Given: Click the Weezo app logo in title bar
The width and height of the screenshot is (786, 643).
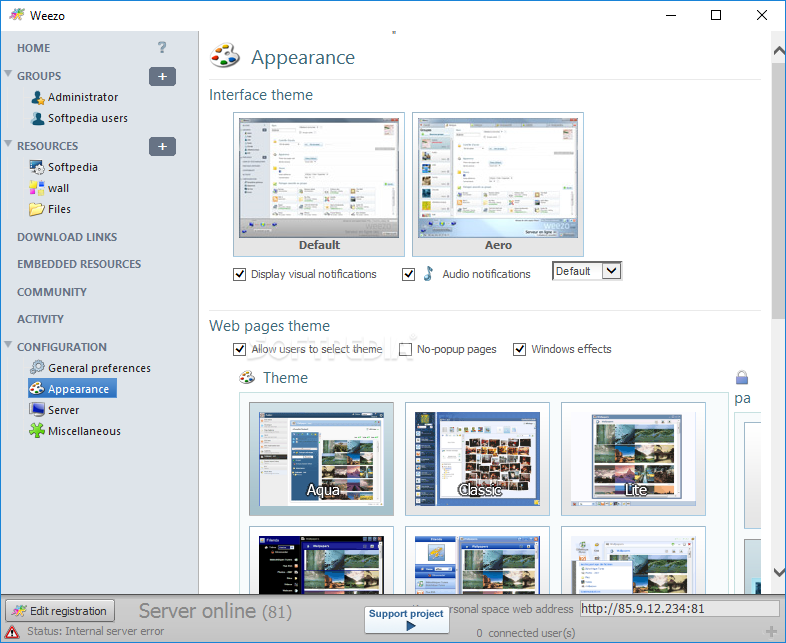Looking at the screenshot, I should tap(17, 15).
